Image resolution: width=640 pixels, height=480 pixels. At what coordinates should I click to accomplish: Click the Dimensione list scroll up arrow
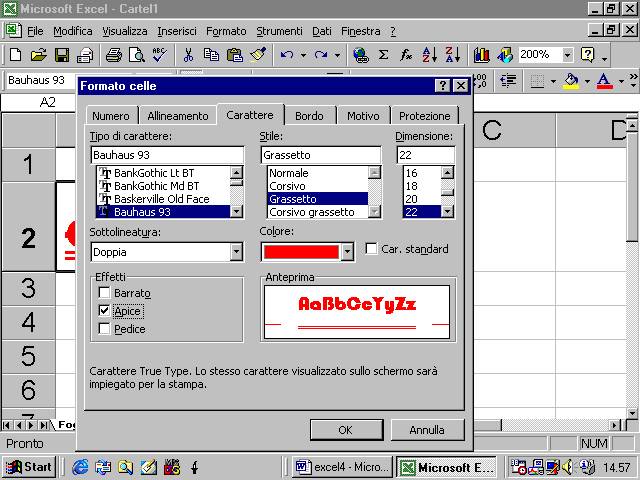point(447,173)
